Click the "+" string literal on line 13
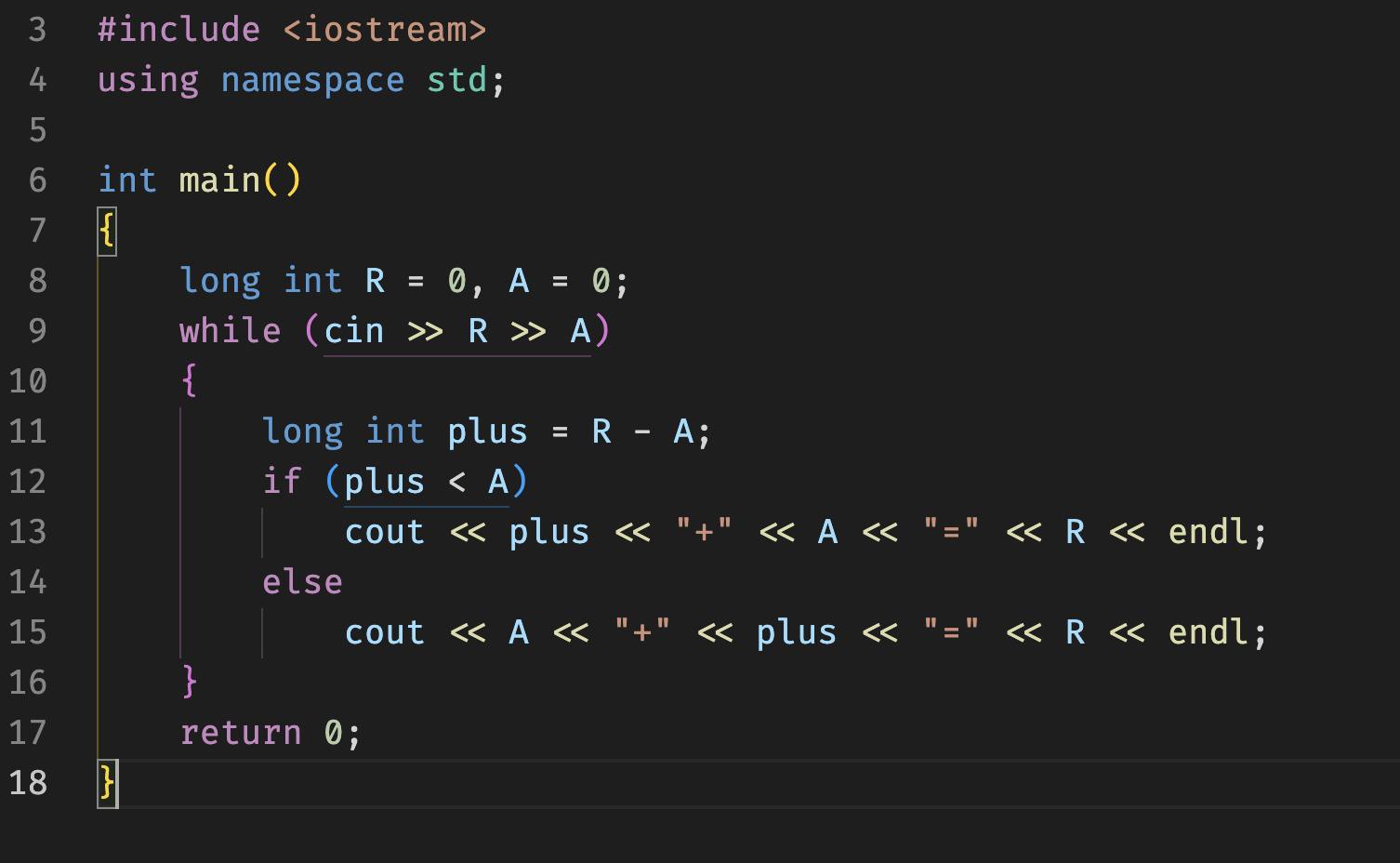This screenshot has width=1400, height=863. tap(704, 532)
